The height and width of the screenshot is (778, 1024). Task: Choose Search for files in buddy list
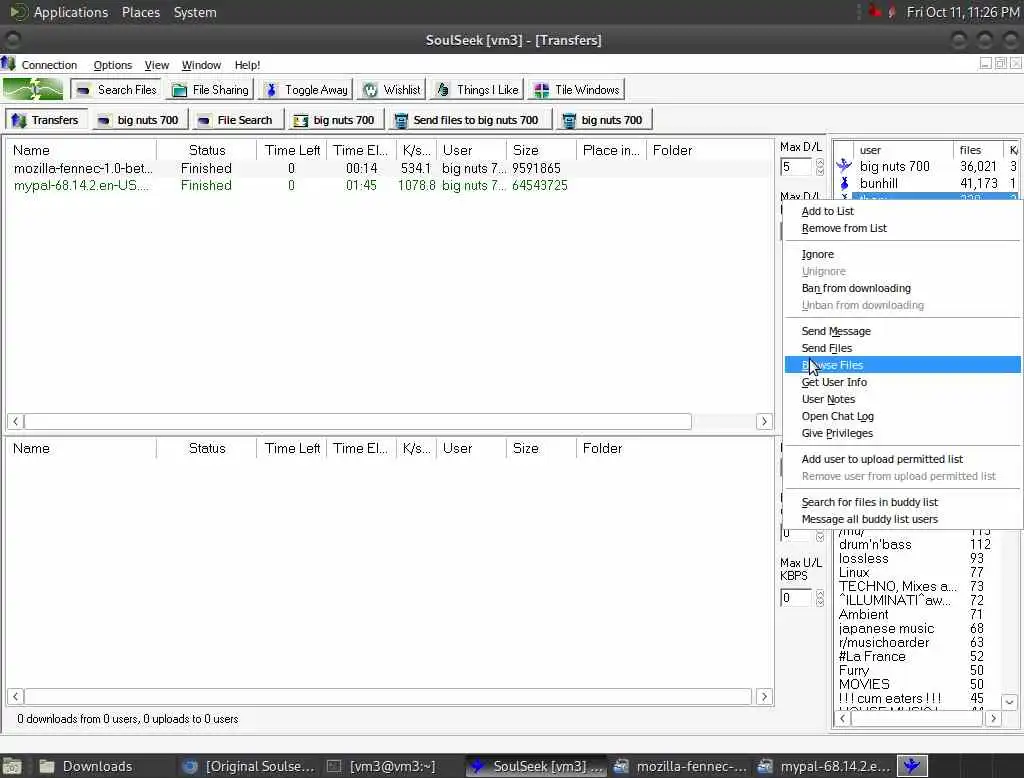coord(903,502)
